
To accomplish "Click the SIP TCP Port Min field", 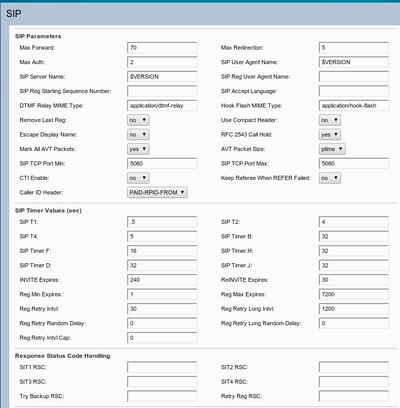I will [x=162, y=163].
